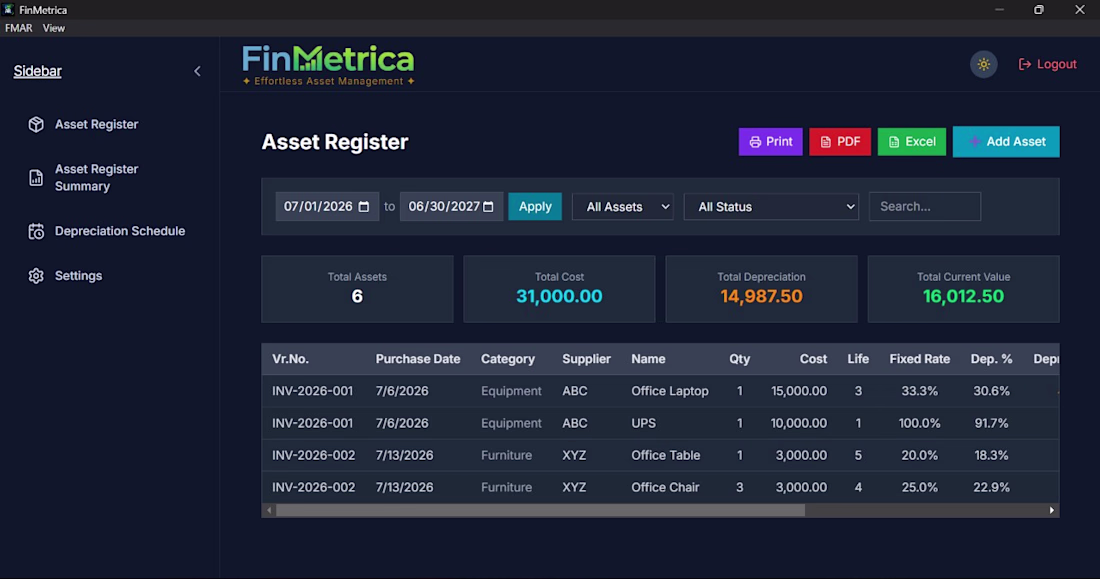1100x579 pixels.
Task: Open calendar picker for start date 07/01/2026
Action: click(363, 206)
